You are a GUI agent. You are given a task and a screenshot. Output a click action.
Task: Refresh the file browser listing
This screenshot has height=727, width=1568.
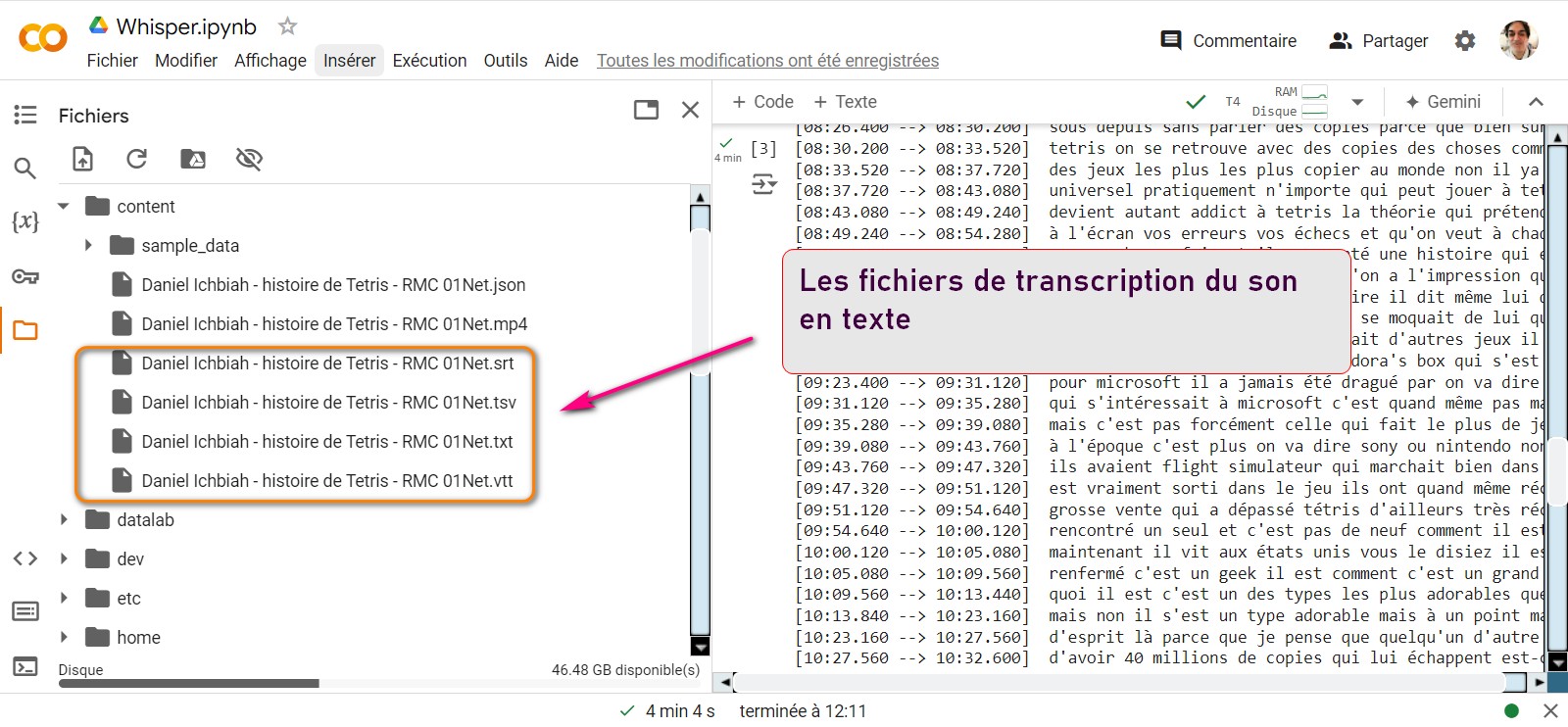pyautogui.click(x=137, y=159)
